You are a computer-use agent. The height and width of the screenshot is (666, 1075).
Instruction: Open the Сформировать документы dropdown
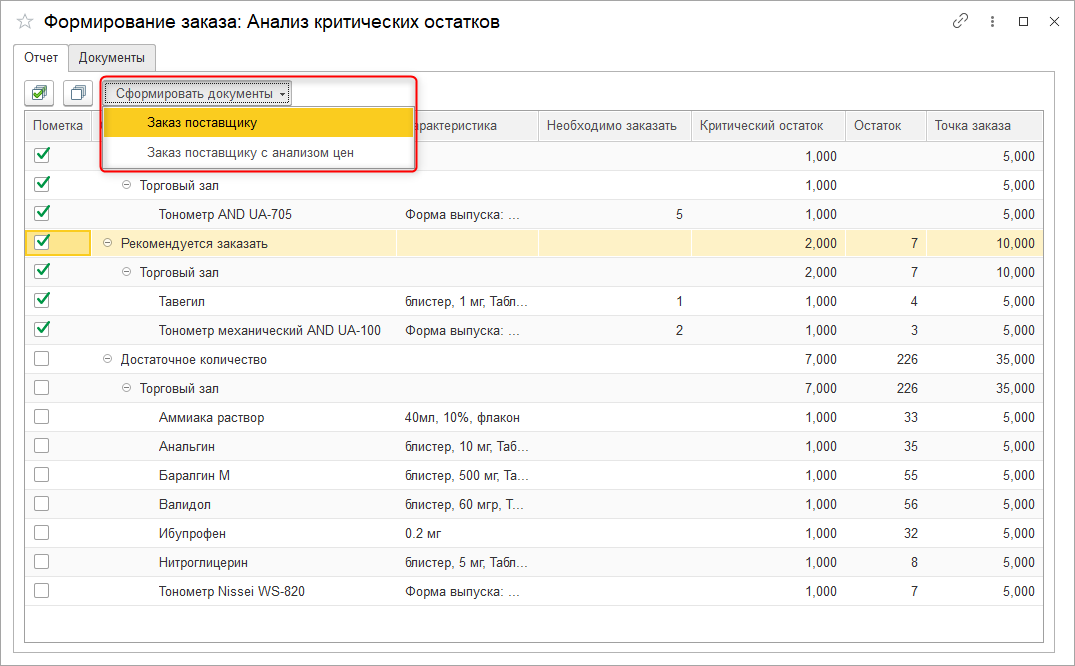click(x=197, y=93)
